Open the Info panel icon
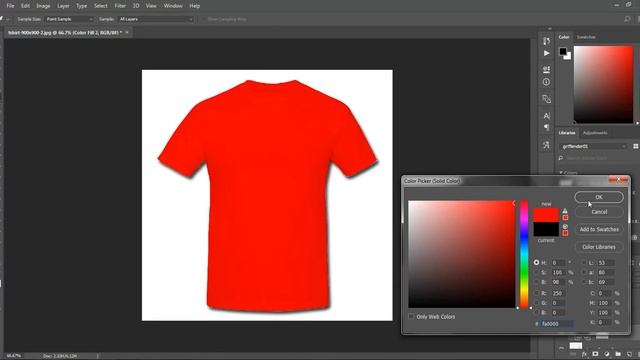Viewport: 640px width, 360px height. tap(547, 82)
